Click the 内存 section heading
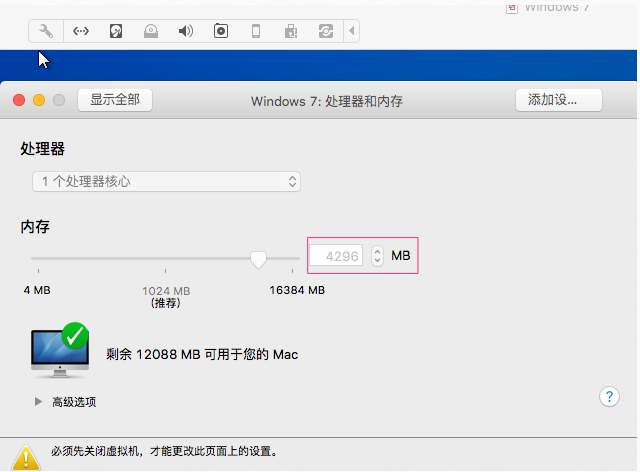640x472 pixels. (x=35, y=227)
